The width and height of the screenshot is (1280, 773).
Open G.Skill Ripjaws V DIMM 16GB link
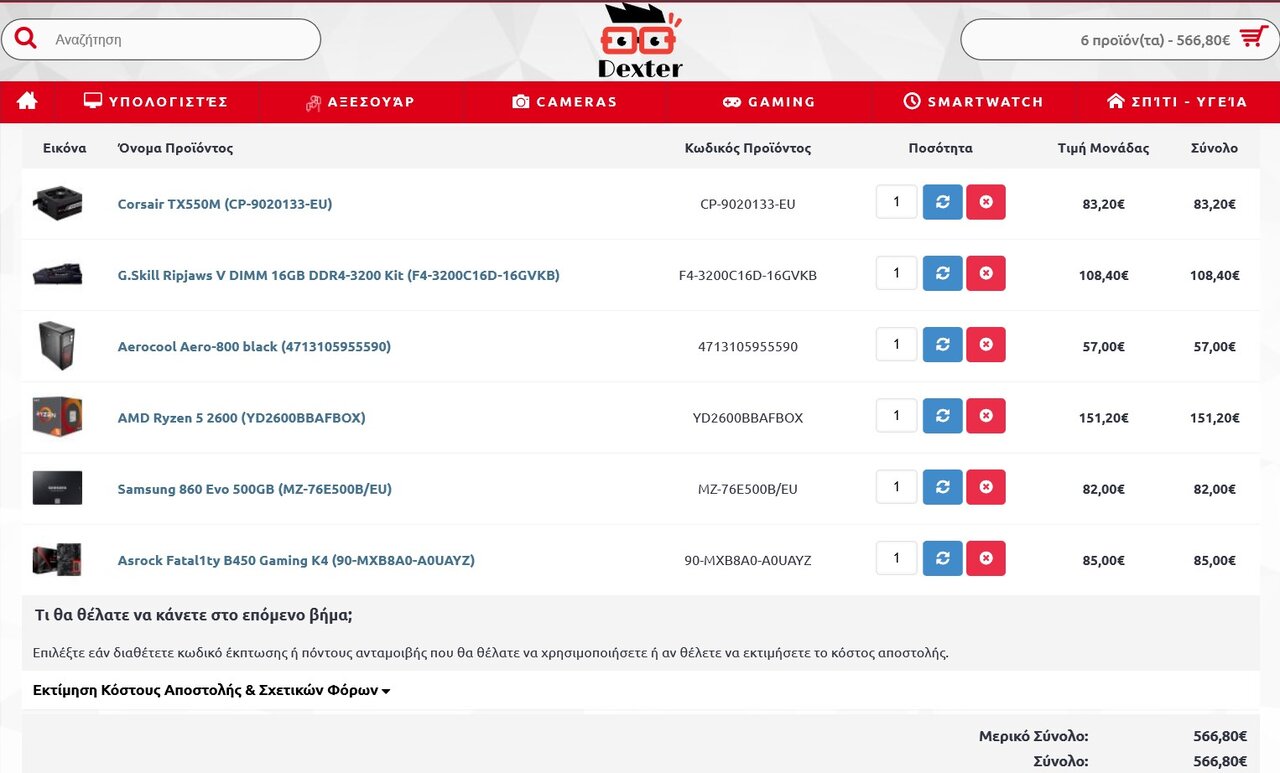click(x=339, y=275)
